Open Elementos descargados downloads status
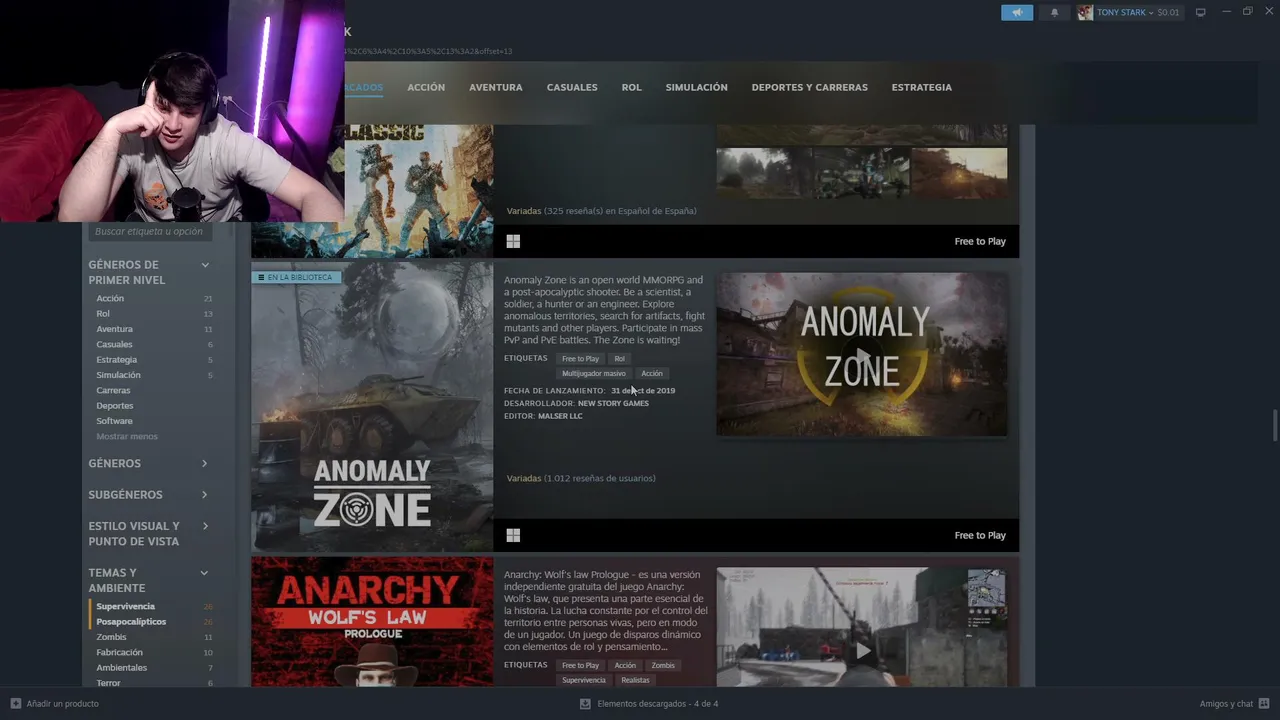Image resolution: width=1280 pixels, height=720 pixels. 657,703
